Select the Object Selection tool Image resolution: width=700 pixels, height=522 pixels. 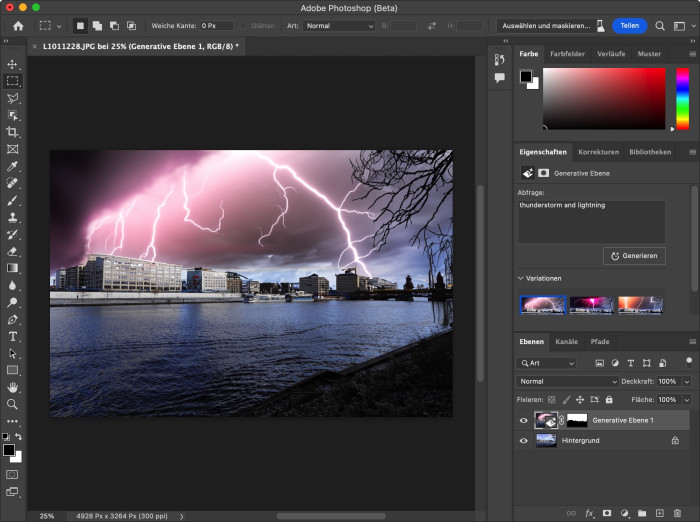click(x=12, y=115)
